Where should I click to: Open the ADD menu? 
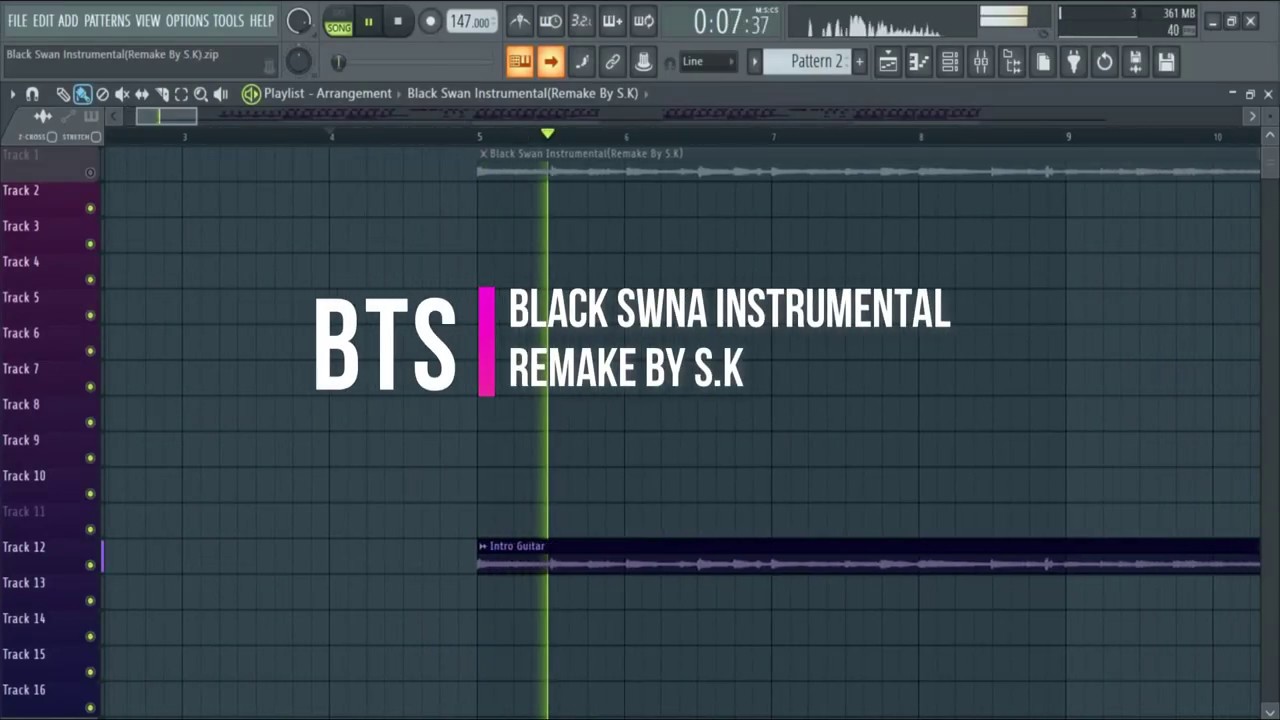(68, 20)
